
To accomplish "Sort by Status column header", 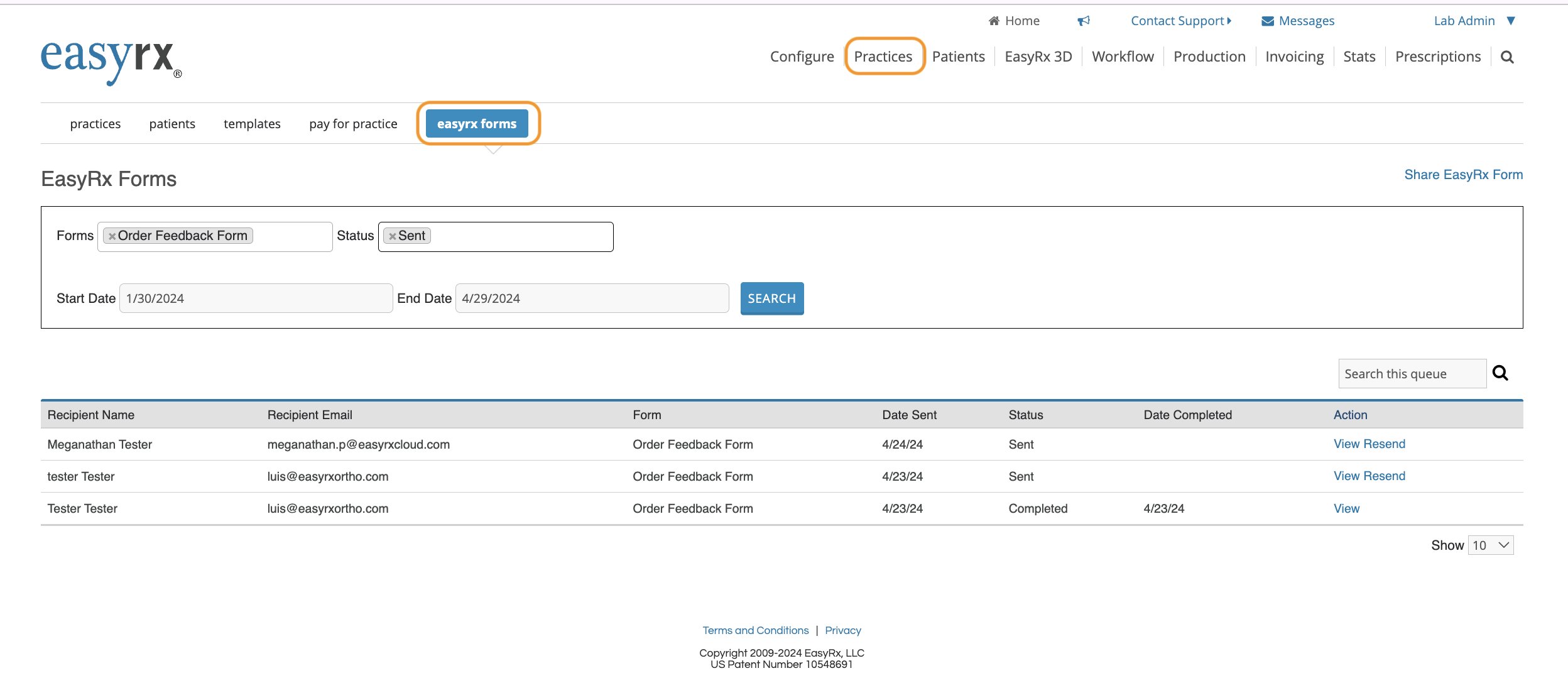I will click(x=1026, y=415).
